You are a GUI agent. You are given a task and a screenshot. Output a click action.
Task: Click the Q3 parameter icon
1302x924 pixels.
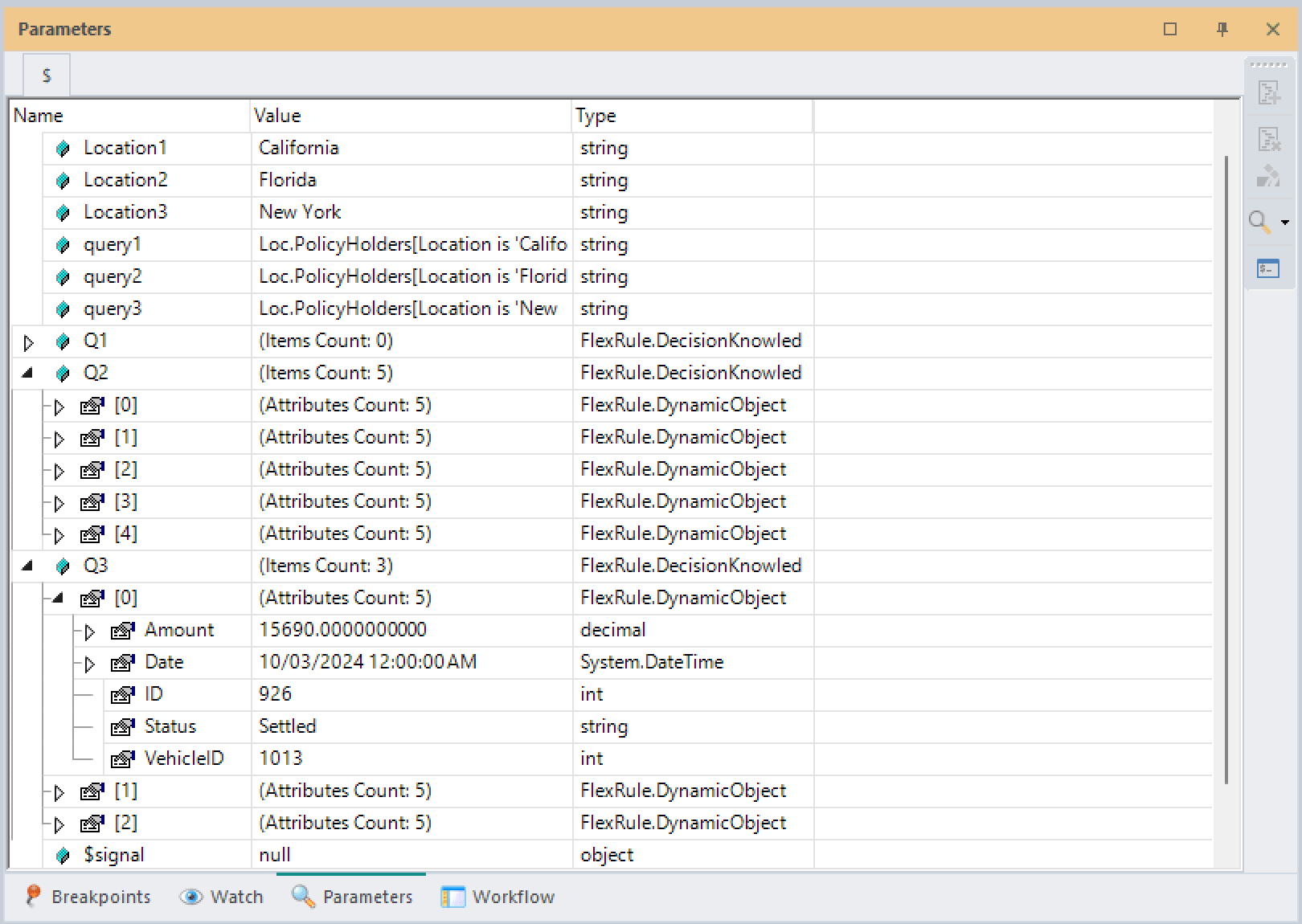point(63,566)
